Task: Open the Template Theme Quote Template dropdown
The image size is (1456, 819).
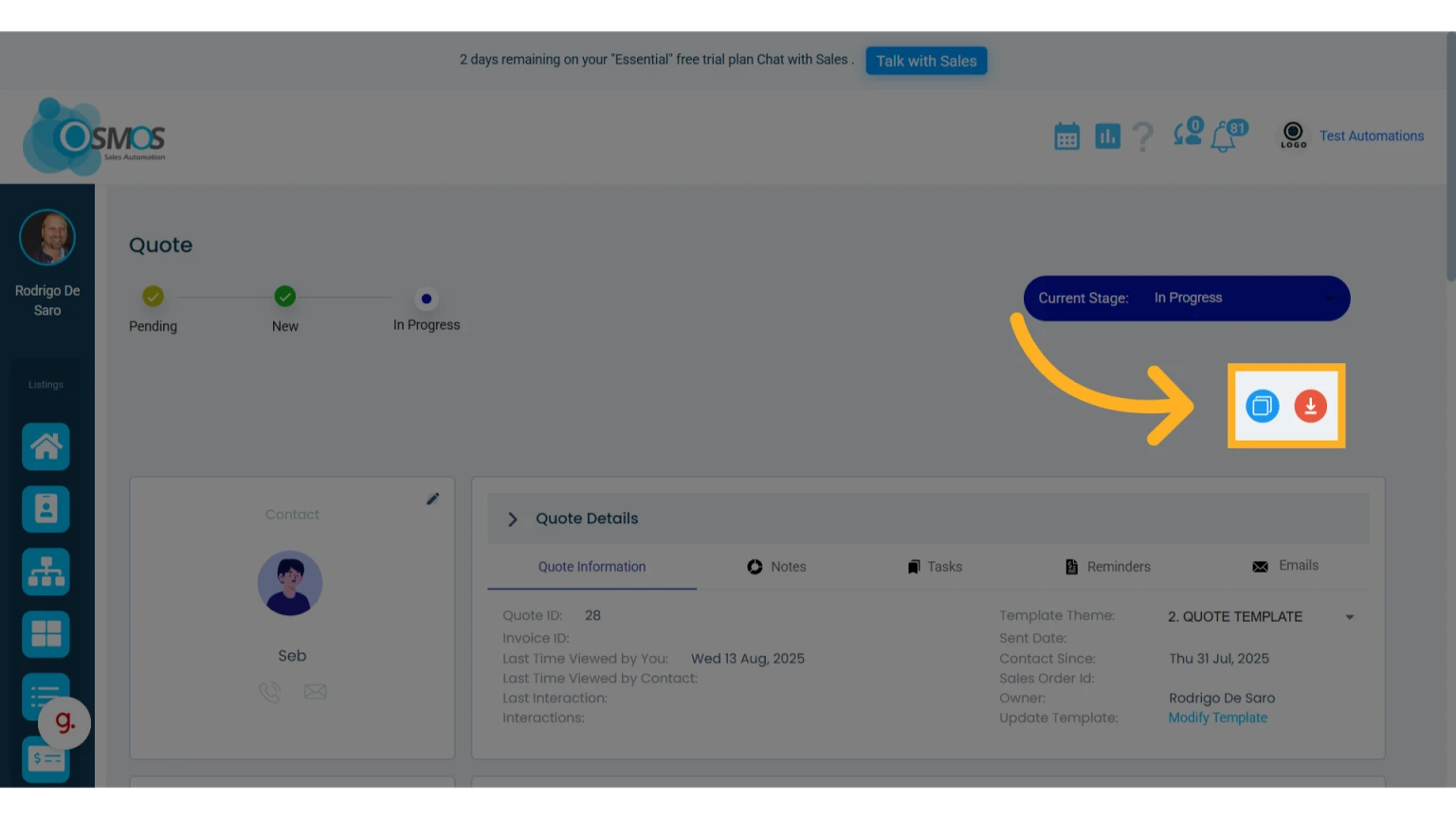Action: 1261,617
